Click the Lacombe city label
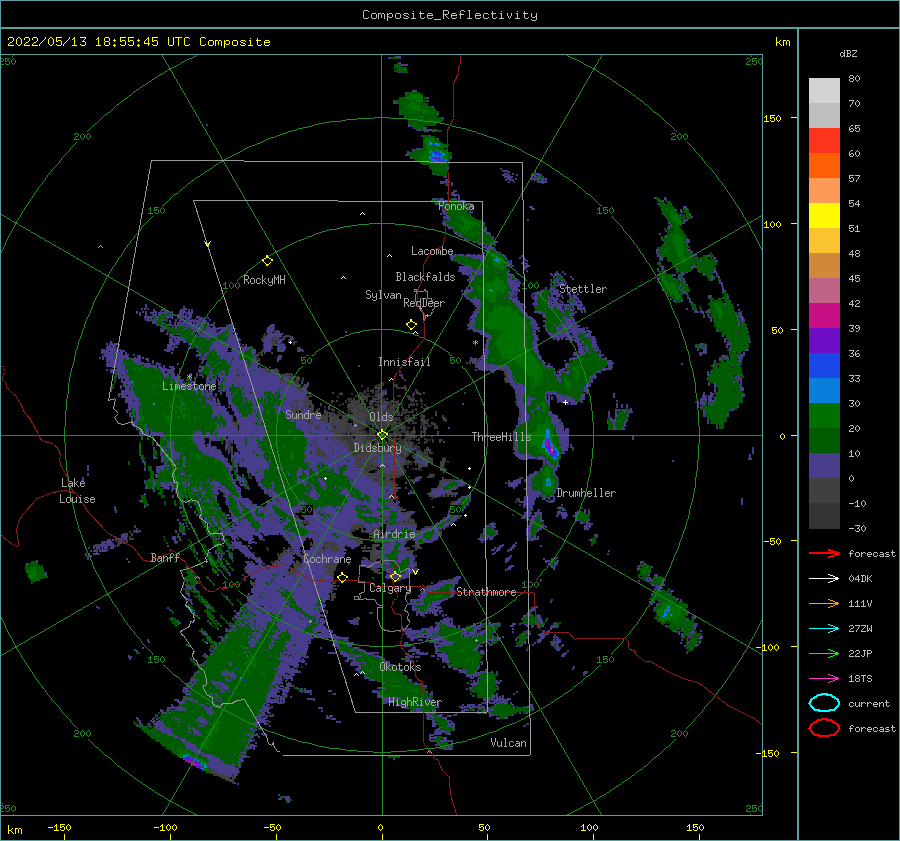The width and height of the screenshot is (900, 841). [x=432, y=251]
